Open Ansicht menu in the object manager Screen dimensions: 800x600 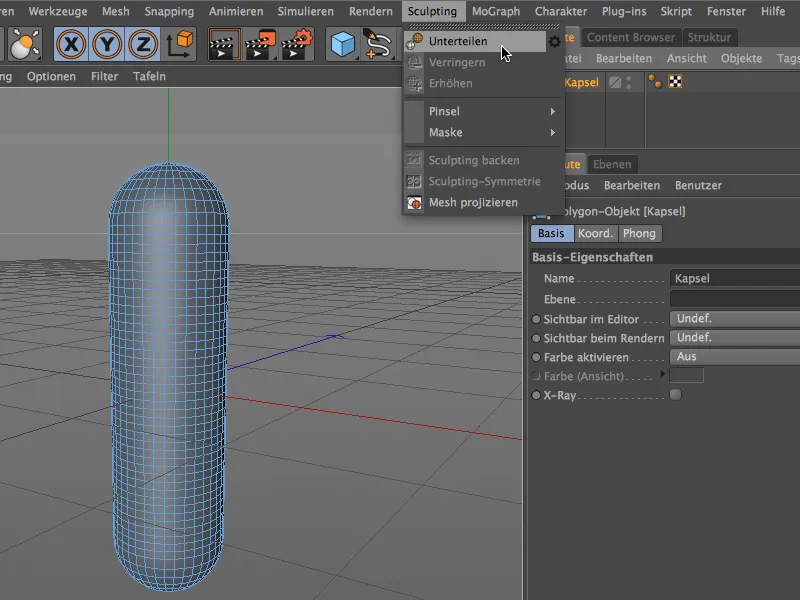click(x=686, y=59)
